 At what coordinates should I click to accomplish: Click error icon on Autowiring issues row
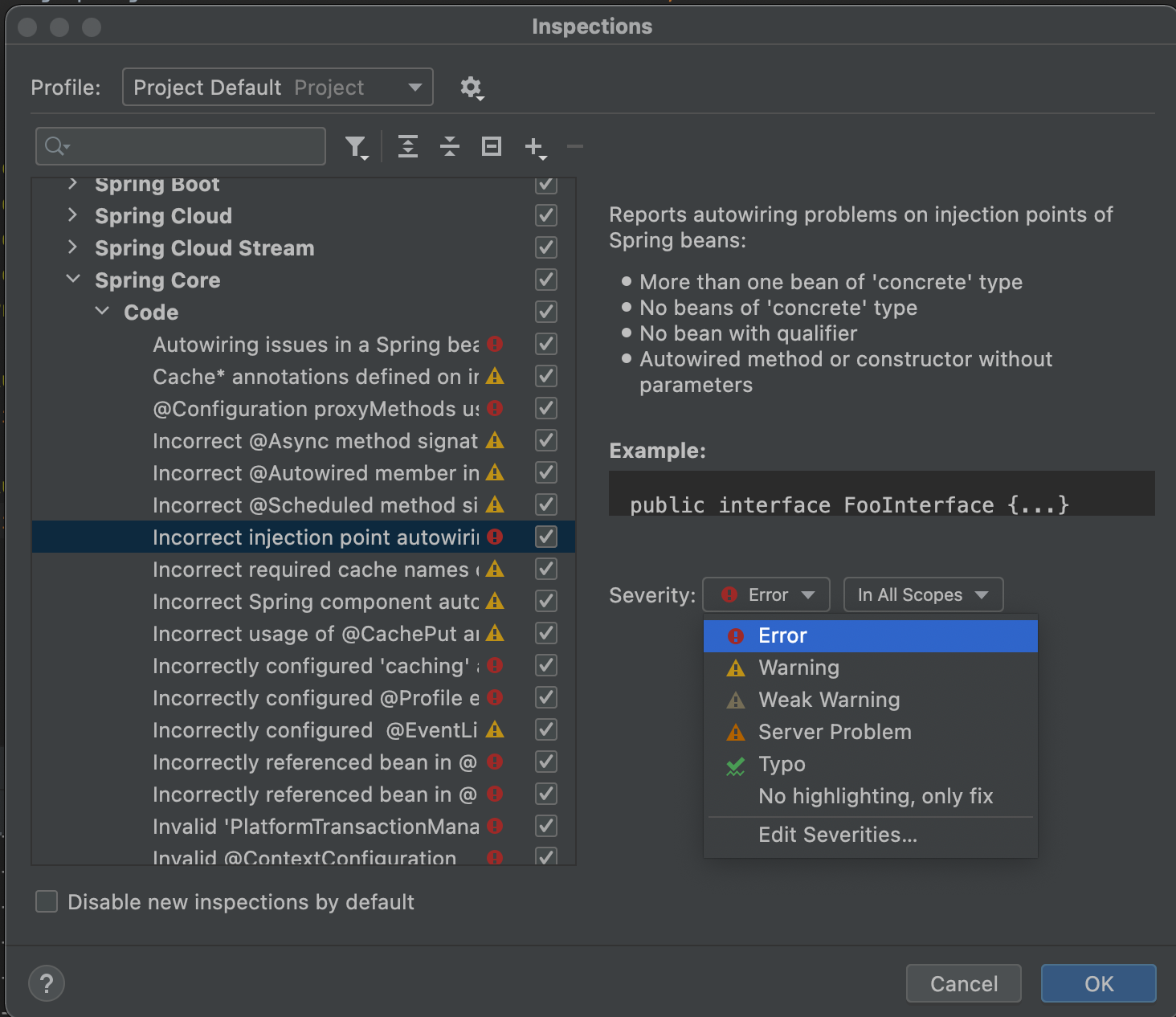(x=495, y=344)
